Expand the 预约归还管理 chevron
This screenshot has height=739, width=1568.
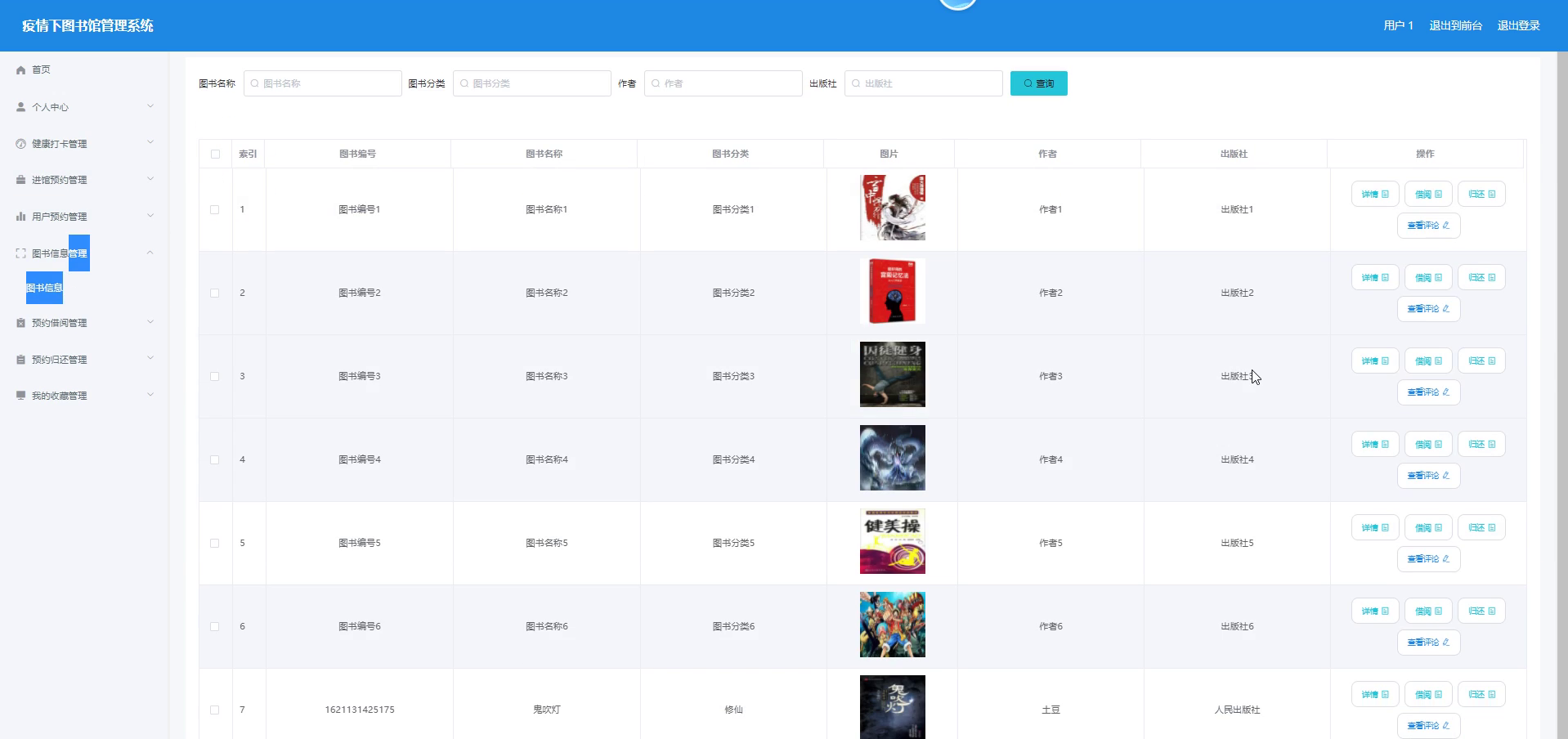pos(150,358)
